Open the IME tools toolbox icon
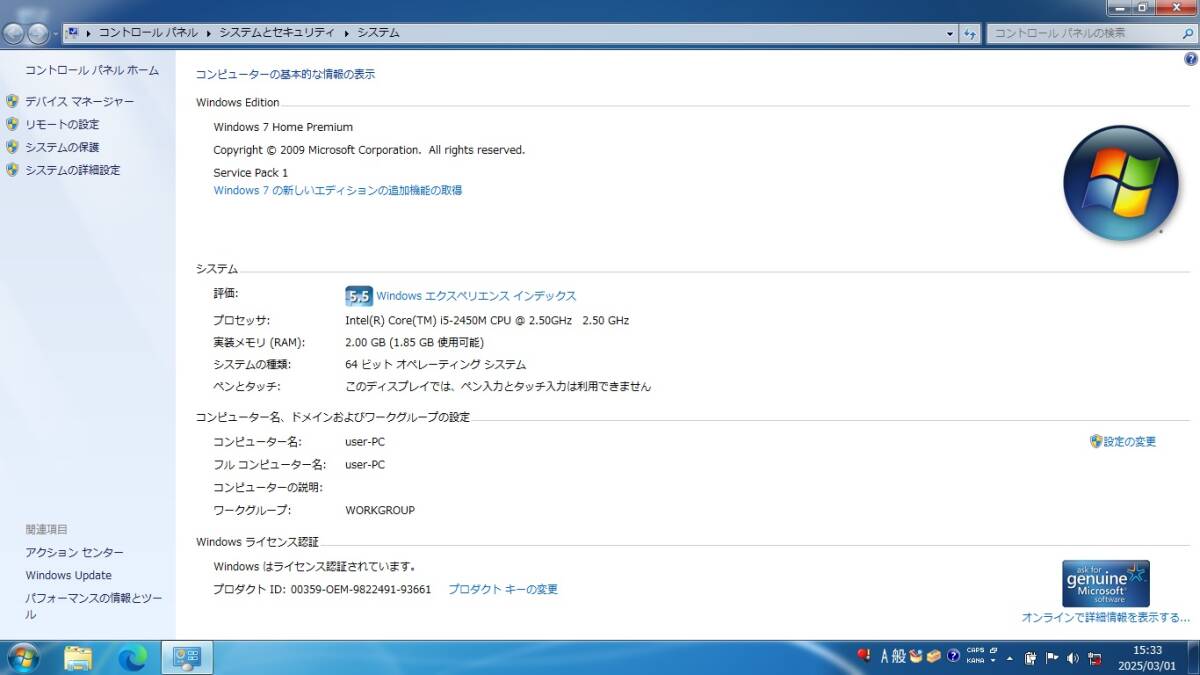1200x675 pixels. coord(933,656)
